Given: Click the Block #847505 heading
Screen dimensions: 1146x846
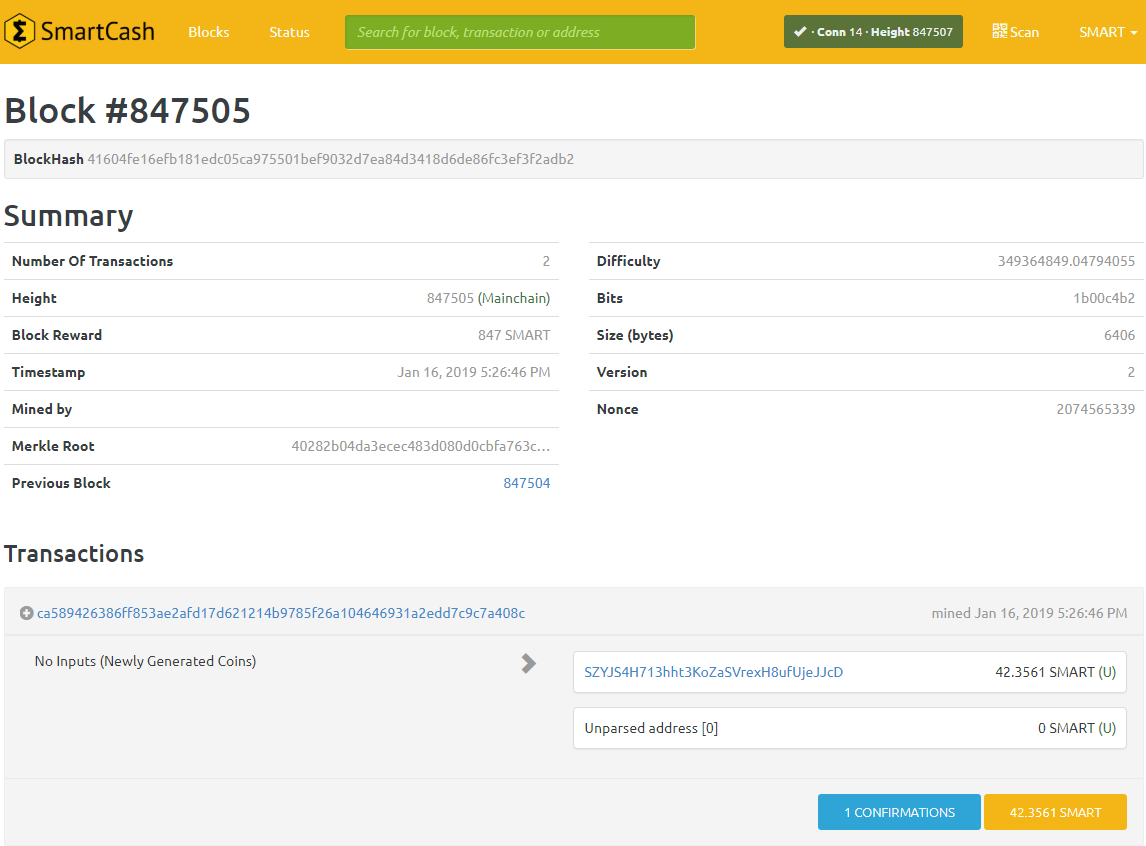Looking at the screenshot, I should (x=127, y=111).
